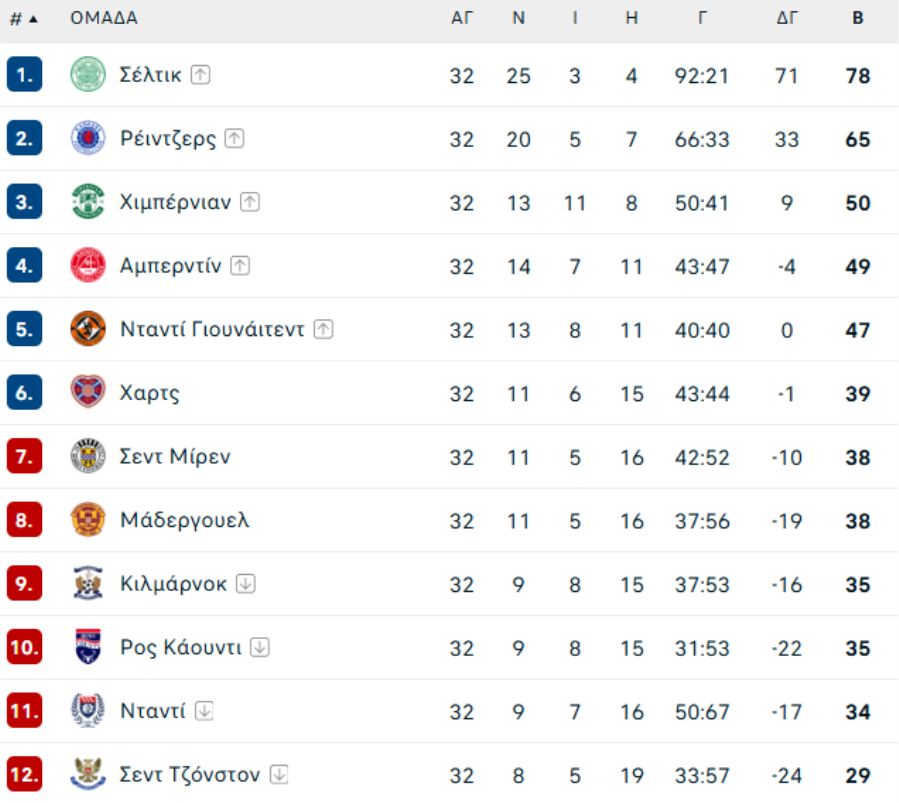Click the red position 11 badge
Image resolution: width=899 pixels, height=803 pixels.
pos(24,712)
